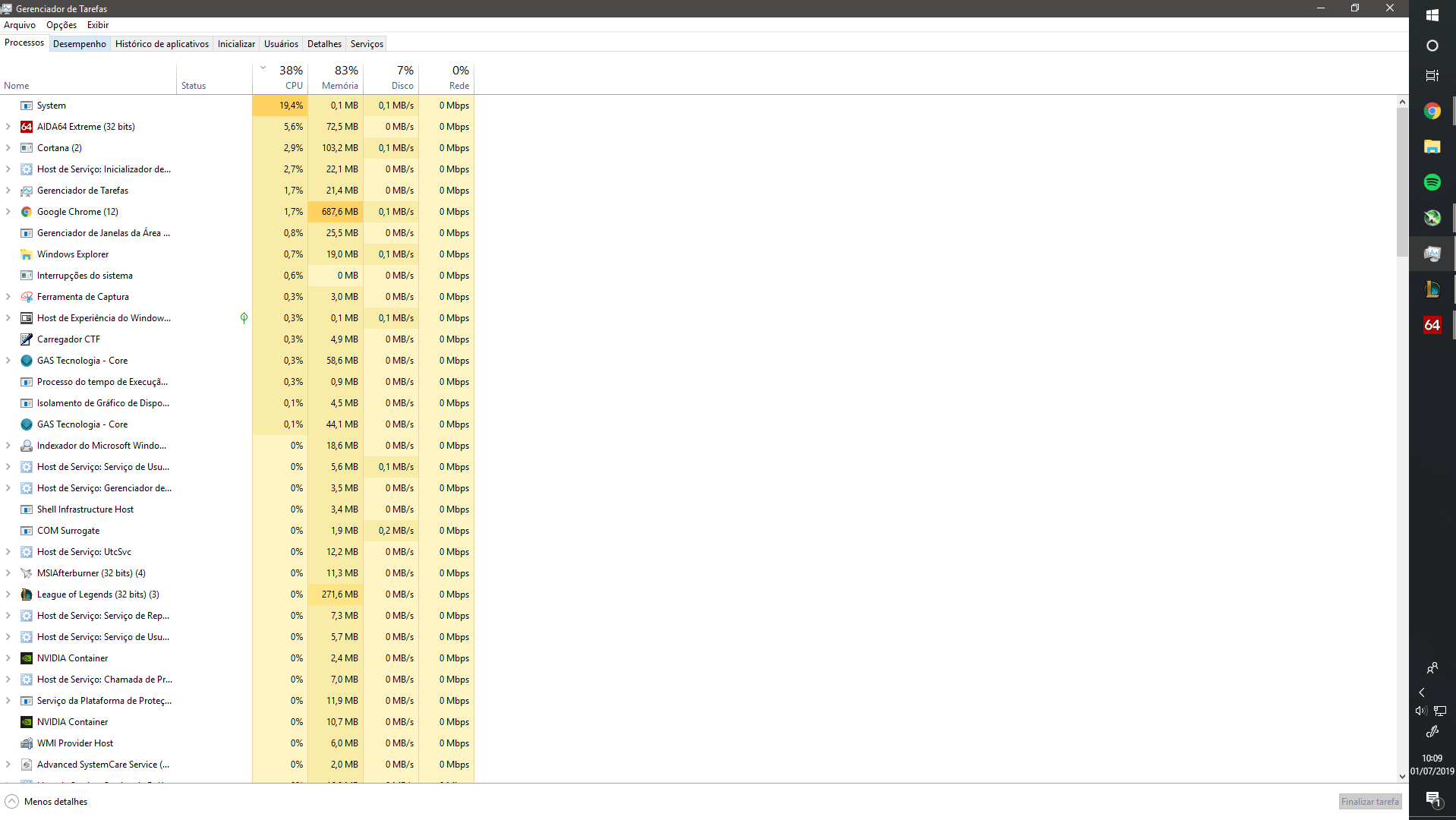1456x820 pixels.
Task: Sort by the Status column header
Action: coord(215,77)
